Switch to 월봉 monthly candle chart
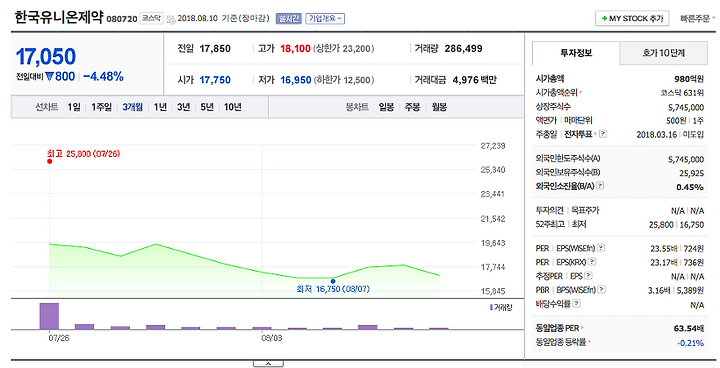 [x=439, y=107]
